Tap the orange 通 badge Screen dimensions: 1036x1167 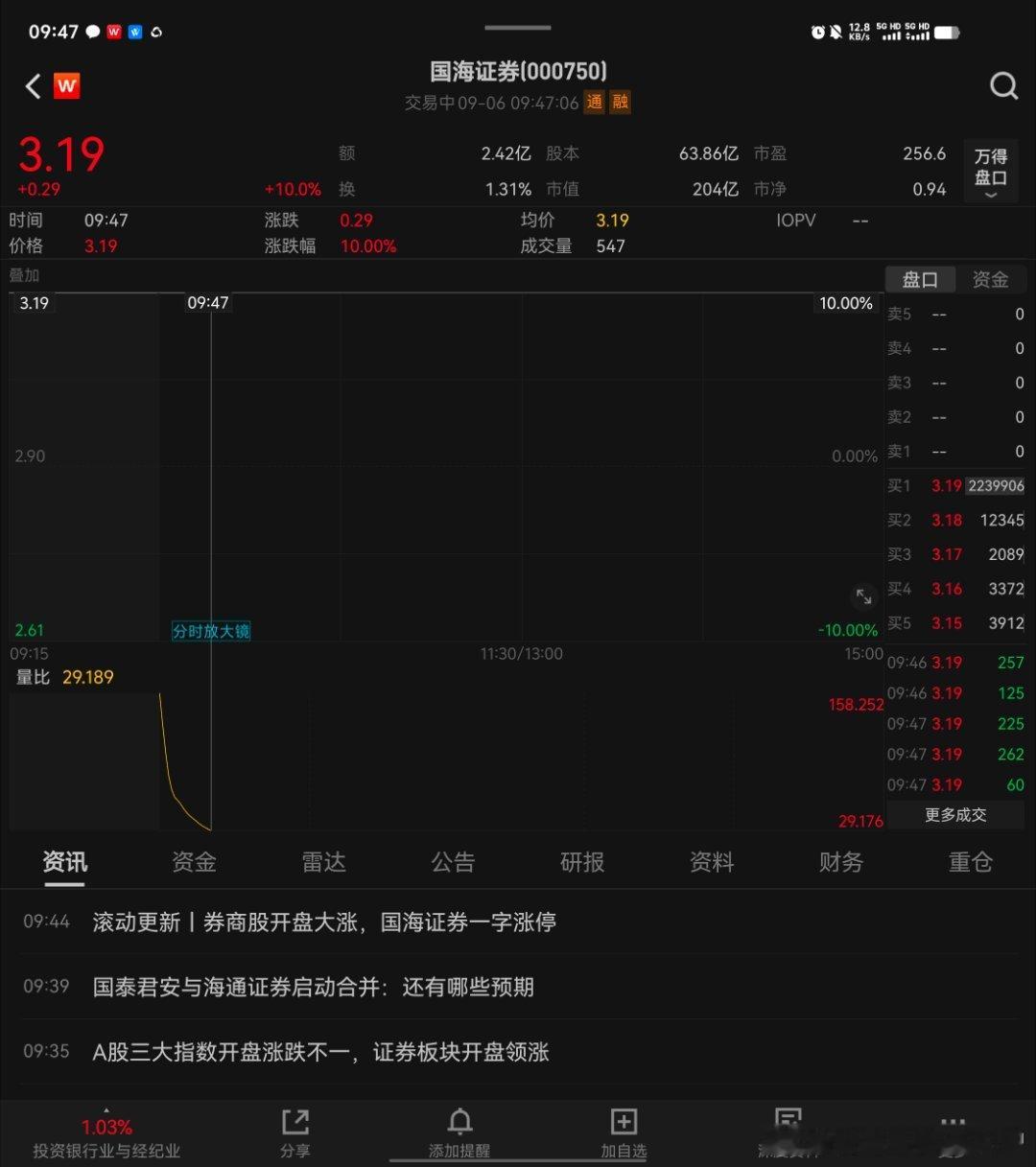(595, 103)
